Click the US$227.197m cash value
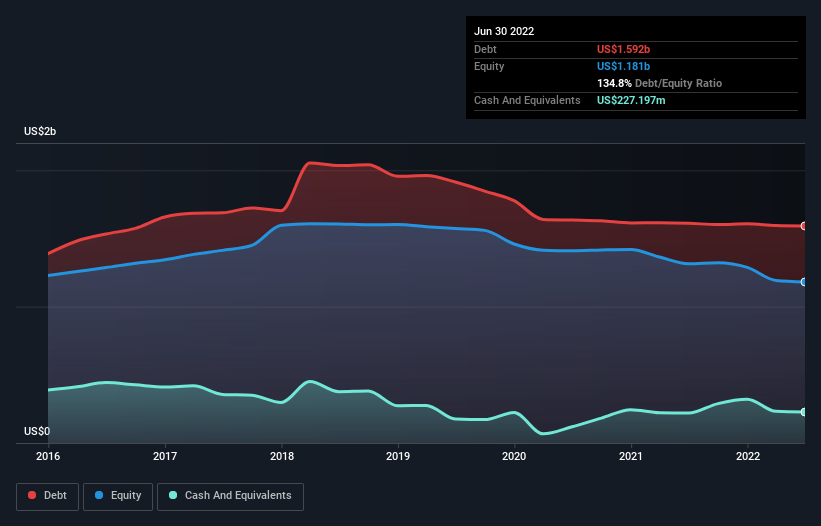821x526 pixels. pyautogui.click(x=631, y=100)
